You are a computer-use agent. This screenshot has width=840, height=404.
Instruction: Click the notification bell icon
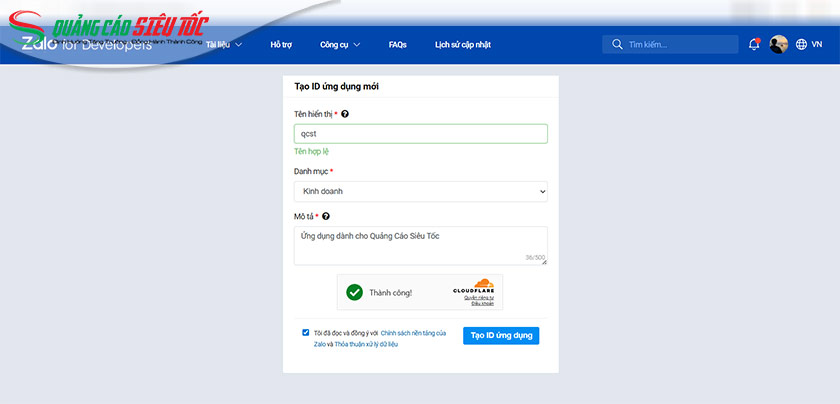754,45
